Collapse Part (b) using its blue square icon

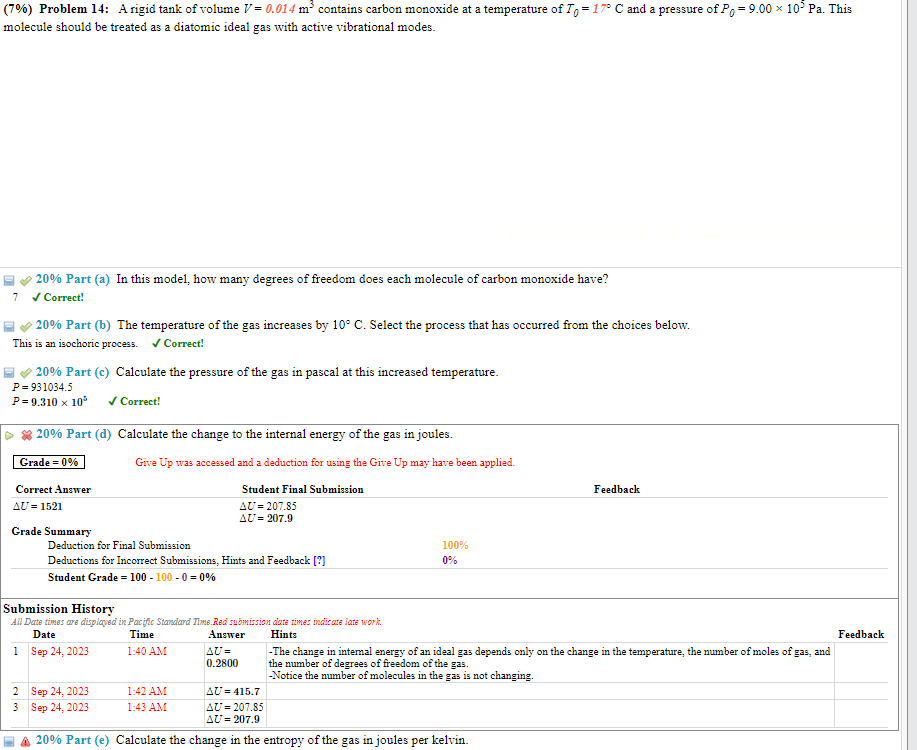(x=8, y=325)
